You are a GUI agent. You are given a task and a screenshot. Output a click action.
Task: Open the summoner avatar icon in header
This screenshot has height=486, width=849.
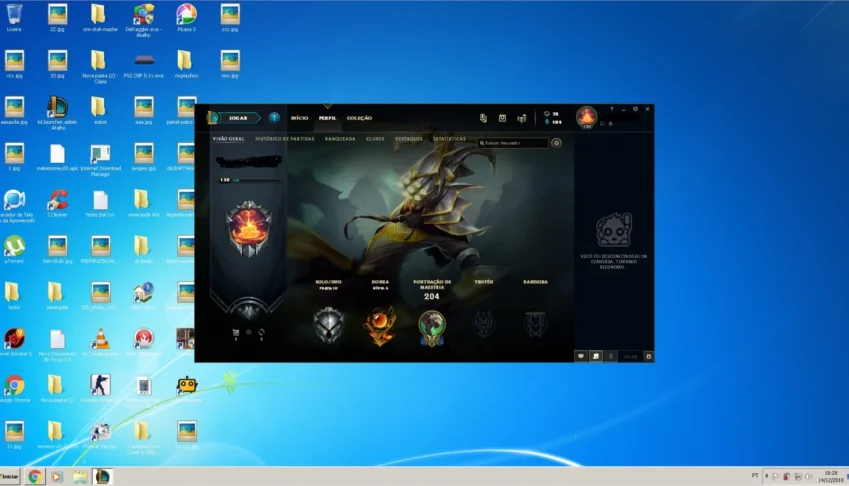tap(586, 117)
